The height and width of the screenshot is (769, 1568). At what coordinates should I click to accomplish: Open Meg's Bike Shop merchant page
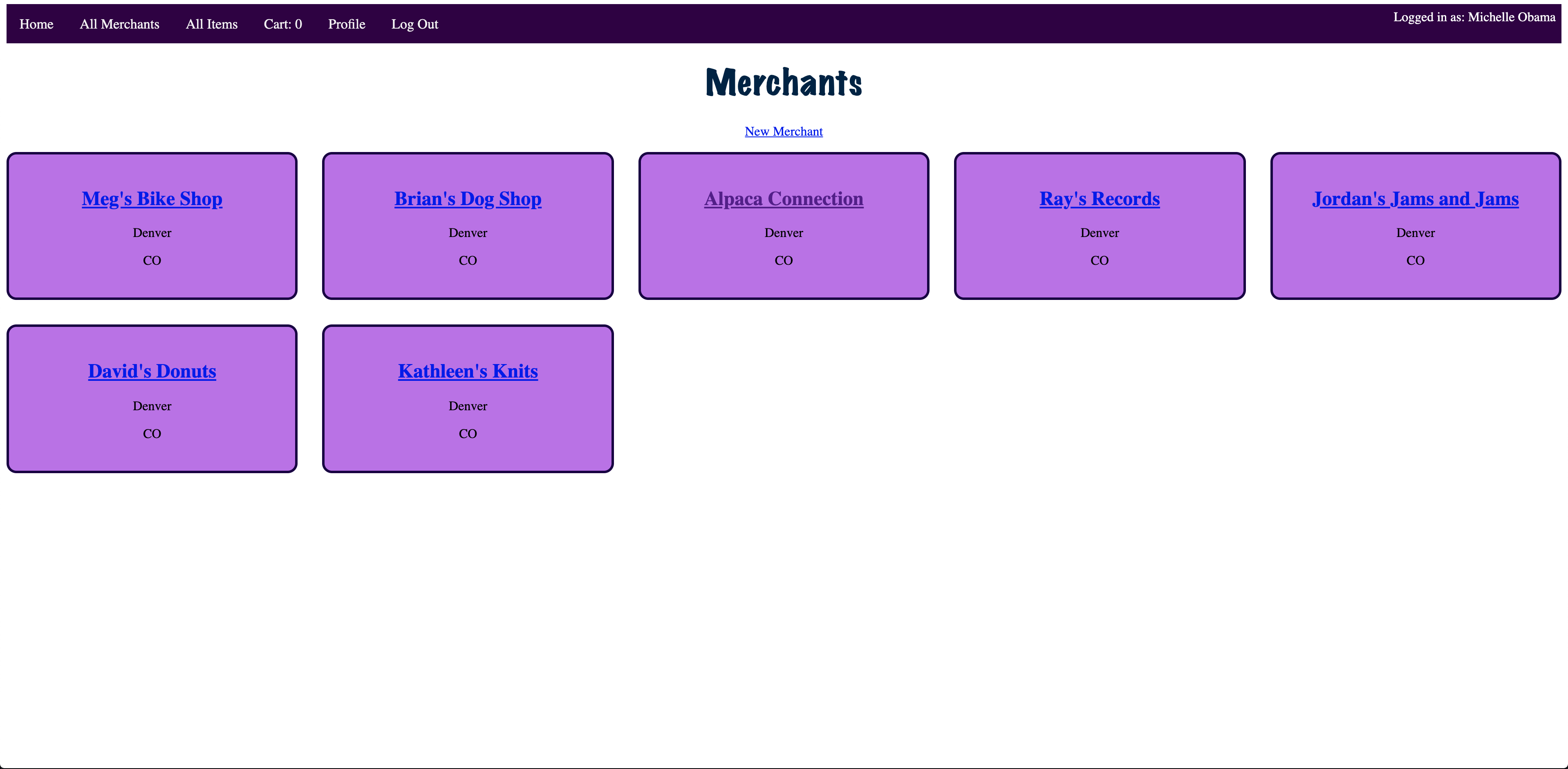click(x=152, y=199)
